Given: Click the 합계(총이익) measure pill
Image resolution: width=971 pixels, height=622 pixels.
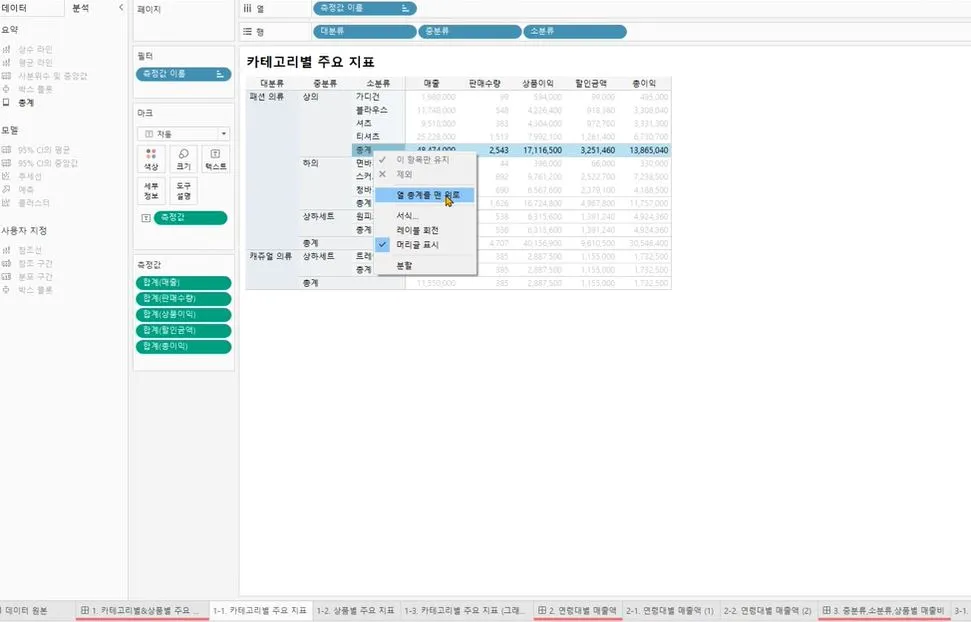Looking at the screenshot, I should pos(183,347).
